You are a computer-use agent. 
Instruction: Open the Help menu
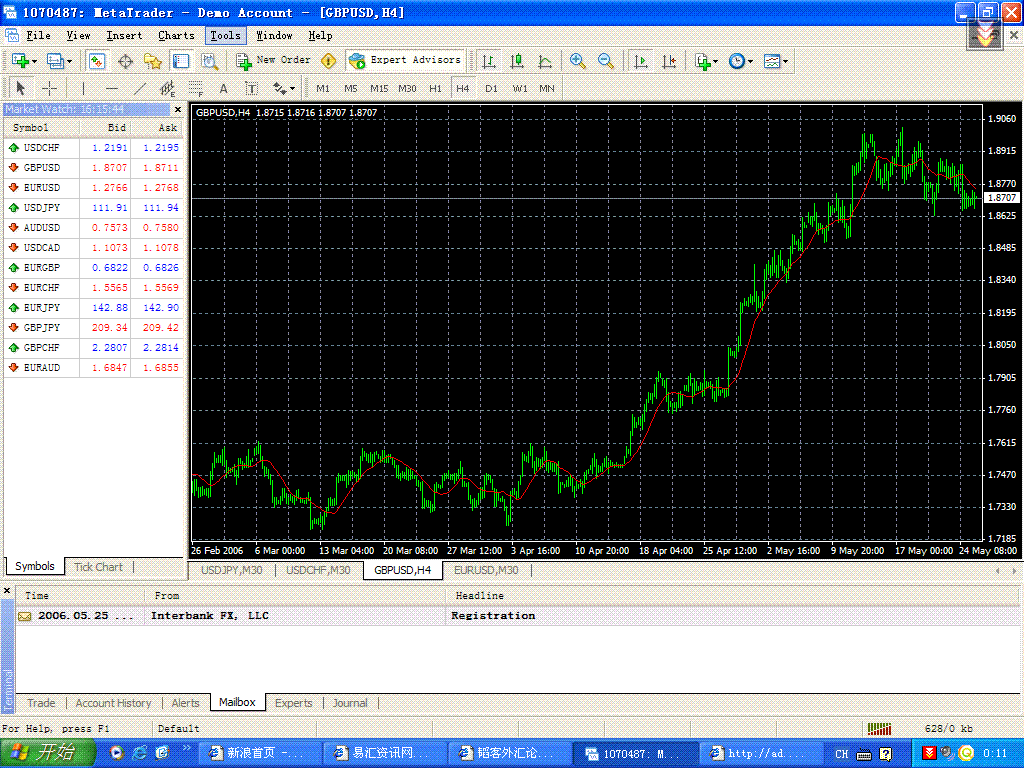coord(320,35)
